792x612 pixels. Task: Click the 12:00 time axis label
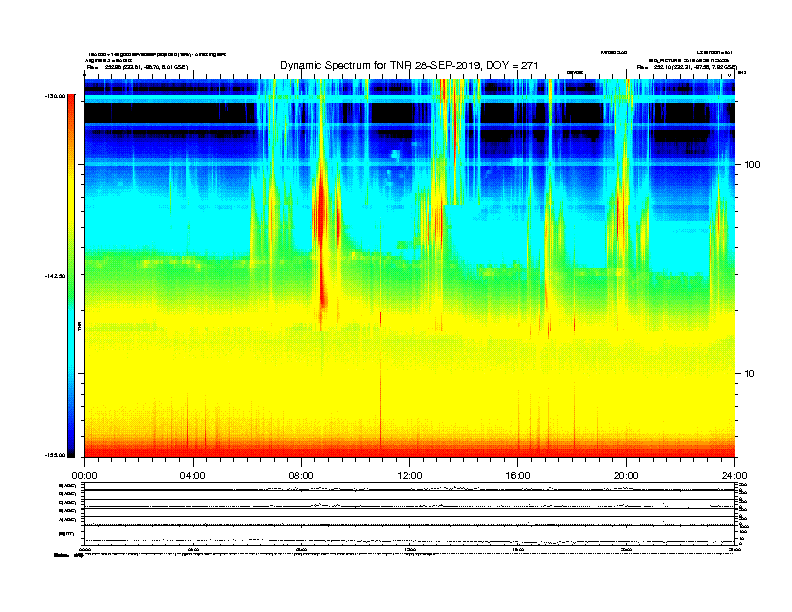(410, 476)
